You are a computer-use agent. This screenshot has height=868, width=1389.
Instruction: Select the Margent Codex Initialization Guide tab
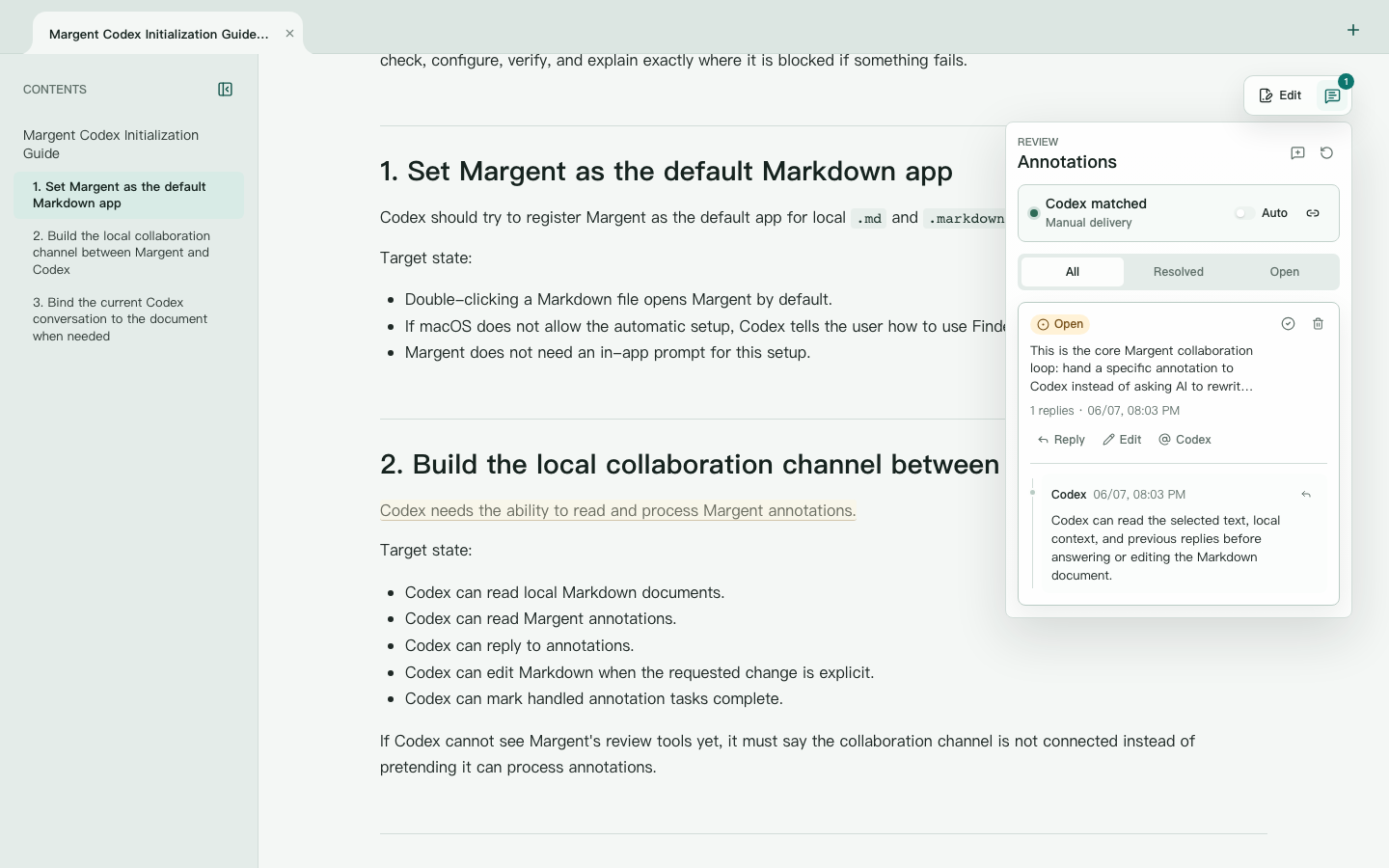click(x=168, y=34)
